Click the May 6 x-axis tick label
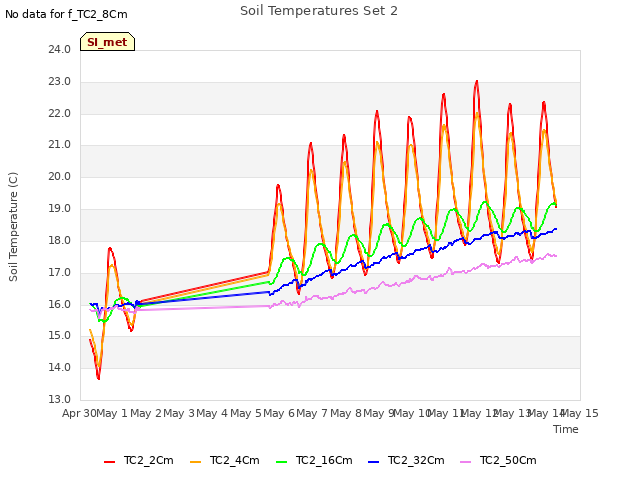Image resolution: width=640 pixels, height=480 pixels. point(279,413)
